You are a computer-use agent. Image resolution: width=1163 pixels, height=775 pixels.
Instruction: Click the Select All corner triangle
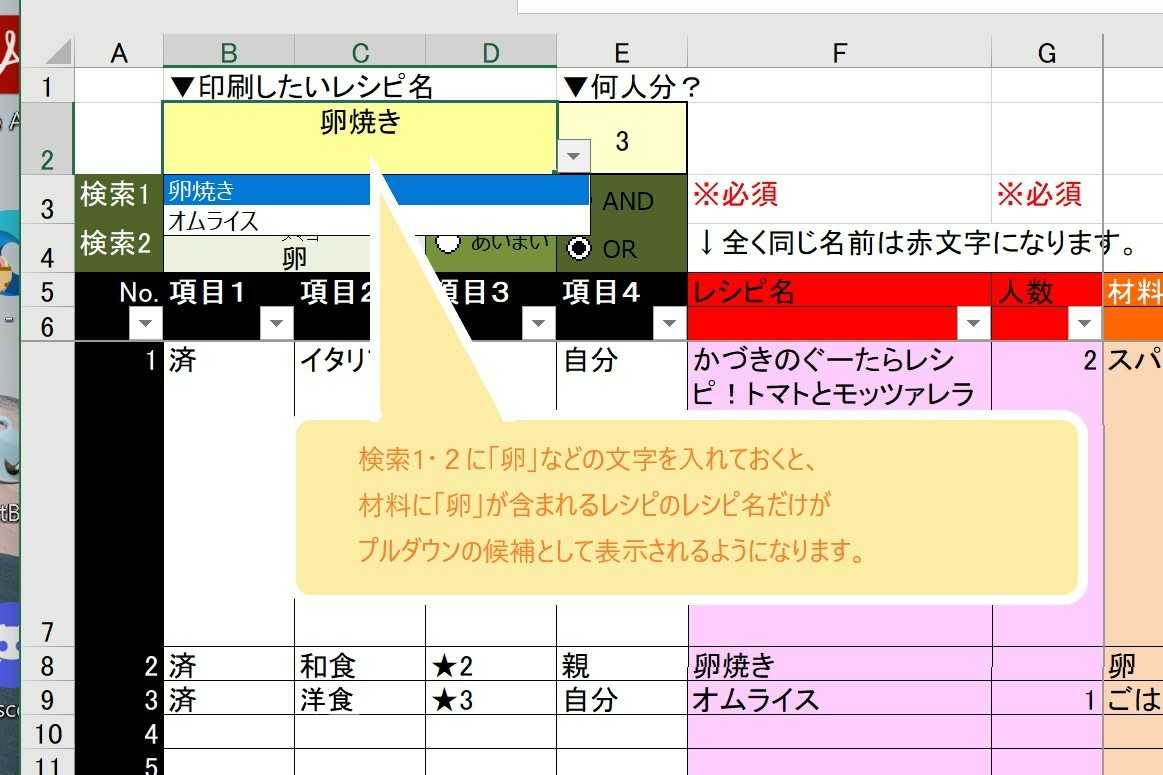point(59,52)
